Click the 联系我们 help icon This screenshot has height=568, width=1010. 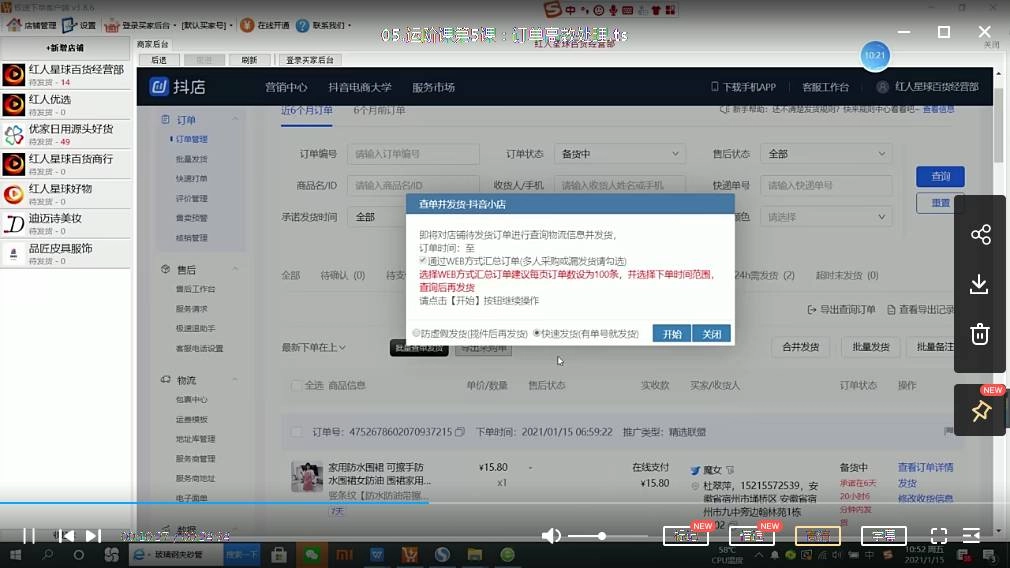[x=303, y=25]
